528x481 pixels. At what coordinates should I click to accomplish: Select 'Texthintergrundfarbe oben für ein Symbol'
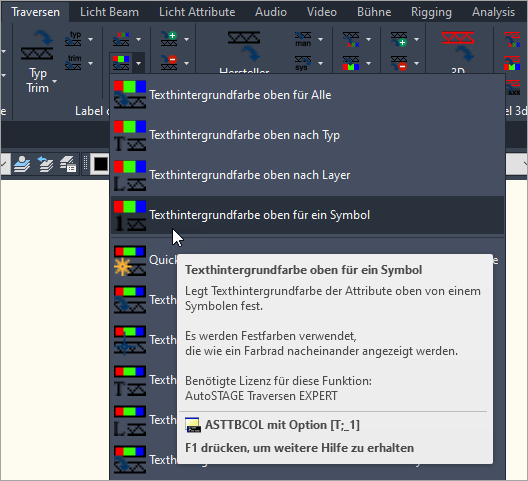pos(307,215)
